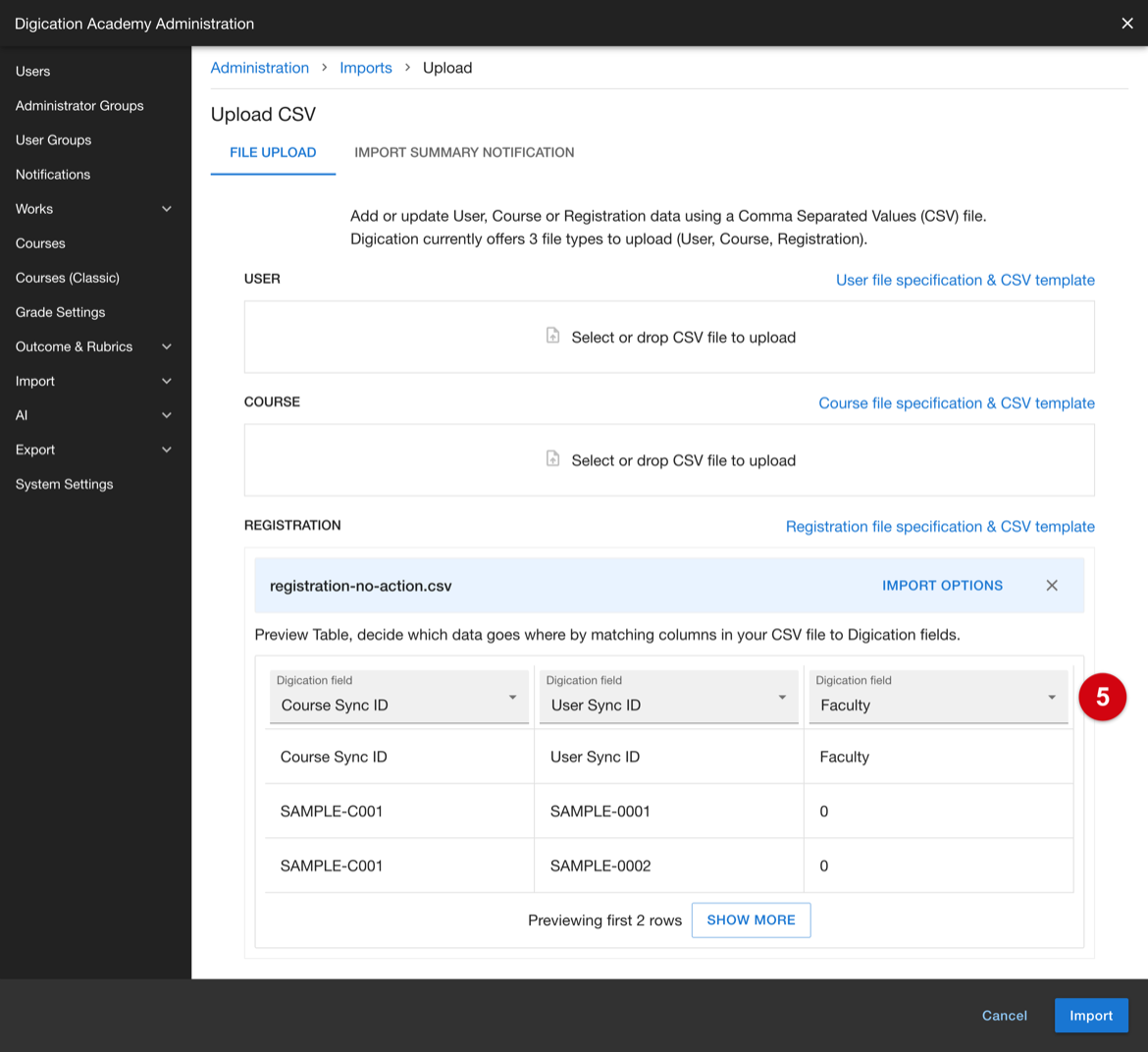Switch to the File Upload tab
Viewport: 1148px width, 1052px height.
point(273,152)
